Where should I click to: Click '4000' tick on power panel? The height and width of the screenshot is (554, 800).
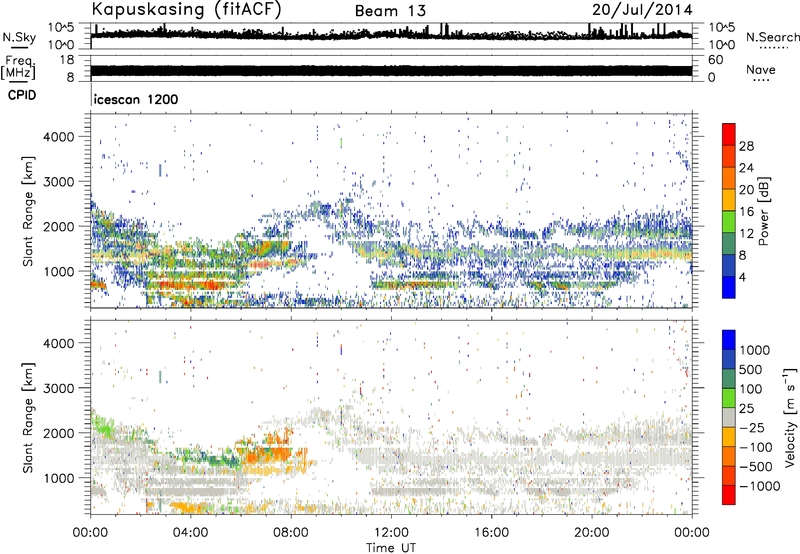click(58, 137)
